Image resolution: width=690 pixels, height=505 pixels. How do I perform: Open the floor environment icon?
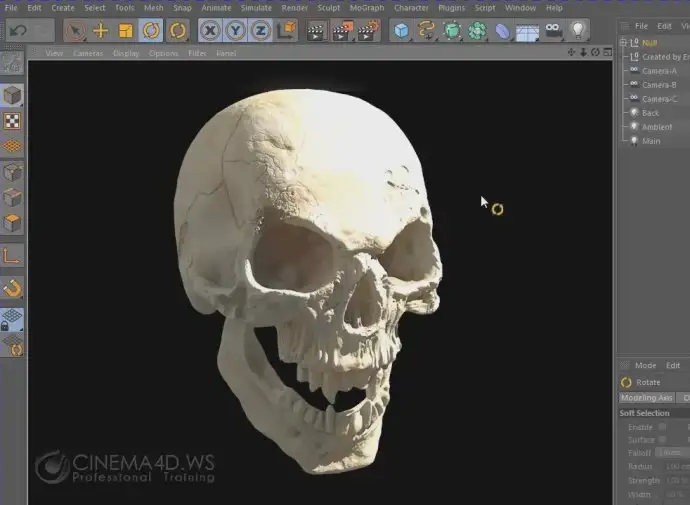527,33
